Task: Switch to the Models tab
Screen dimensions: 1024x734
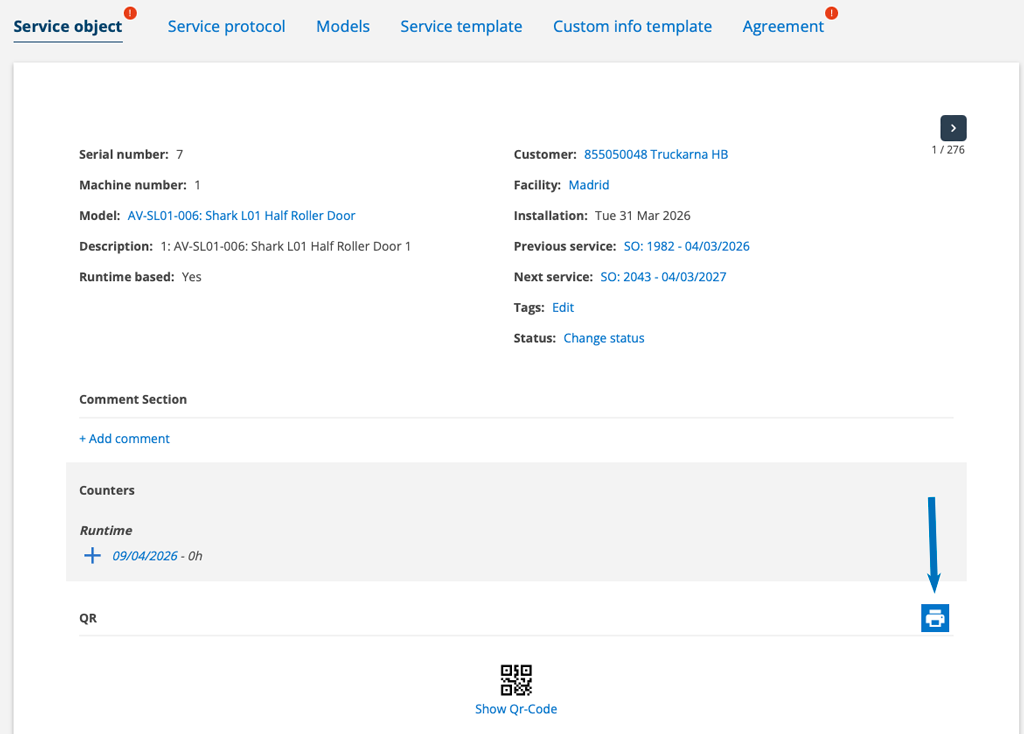Action: click(x=343, y=26)
